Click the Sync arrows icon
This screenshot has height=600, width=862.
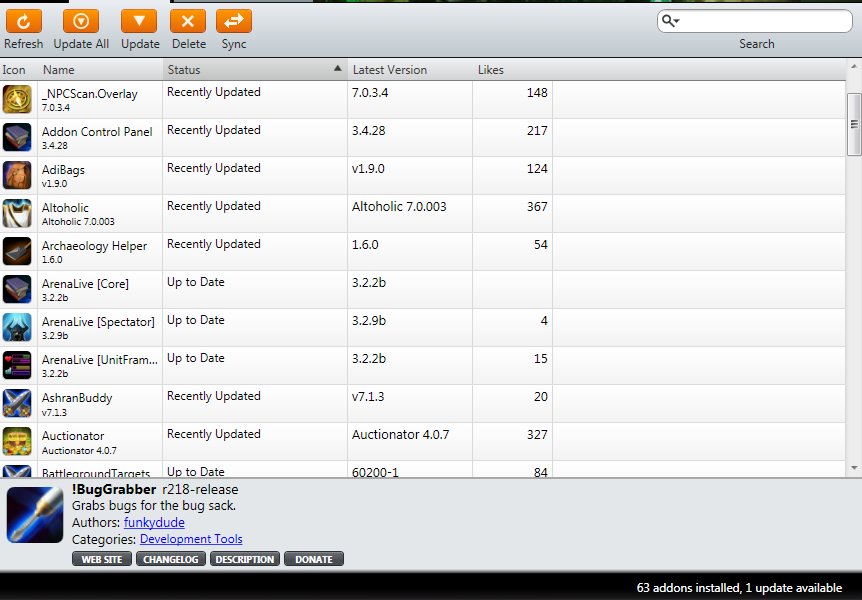[234, 21]
